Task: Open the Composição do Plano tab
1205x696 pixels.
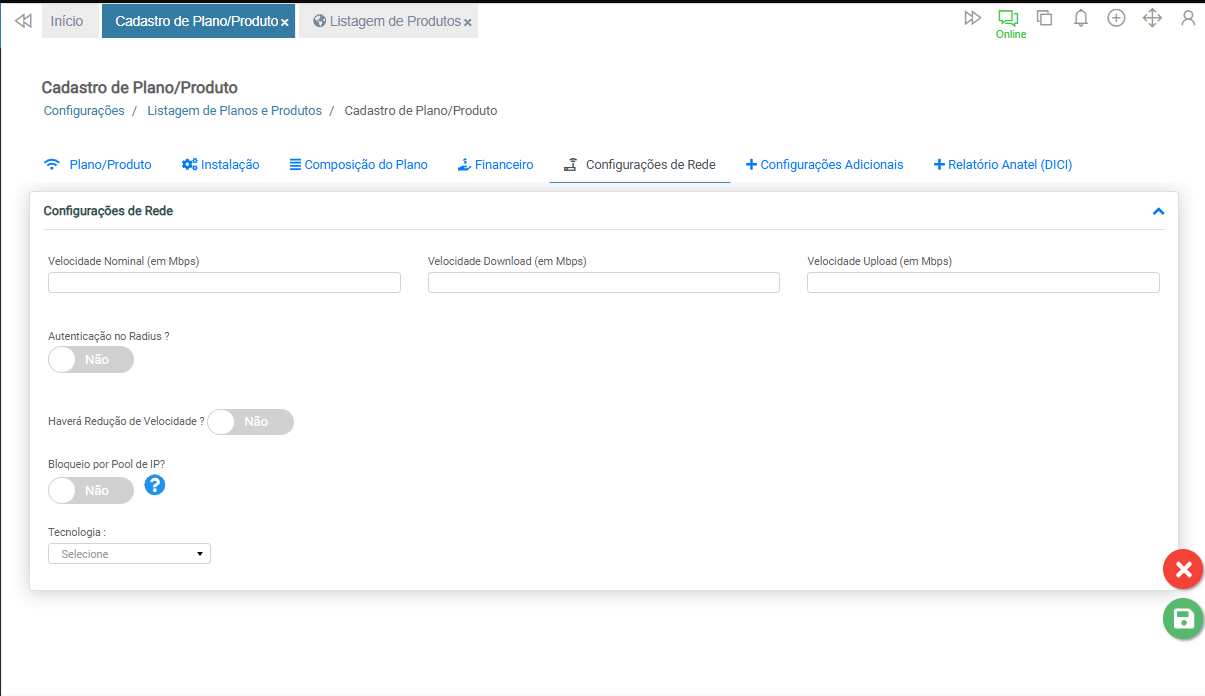Action: (x=358, y=165)
